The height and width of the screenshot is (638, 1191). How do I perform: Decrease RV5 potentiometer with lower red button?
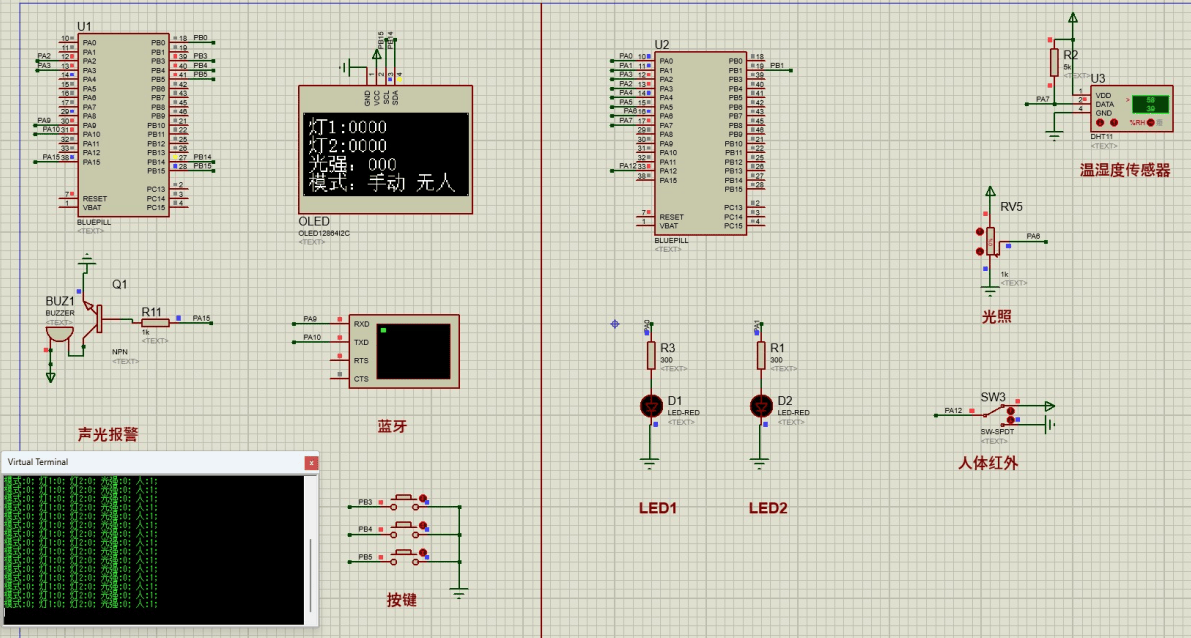(979, 250)
